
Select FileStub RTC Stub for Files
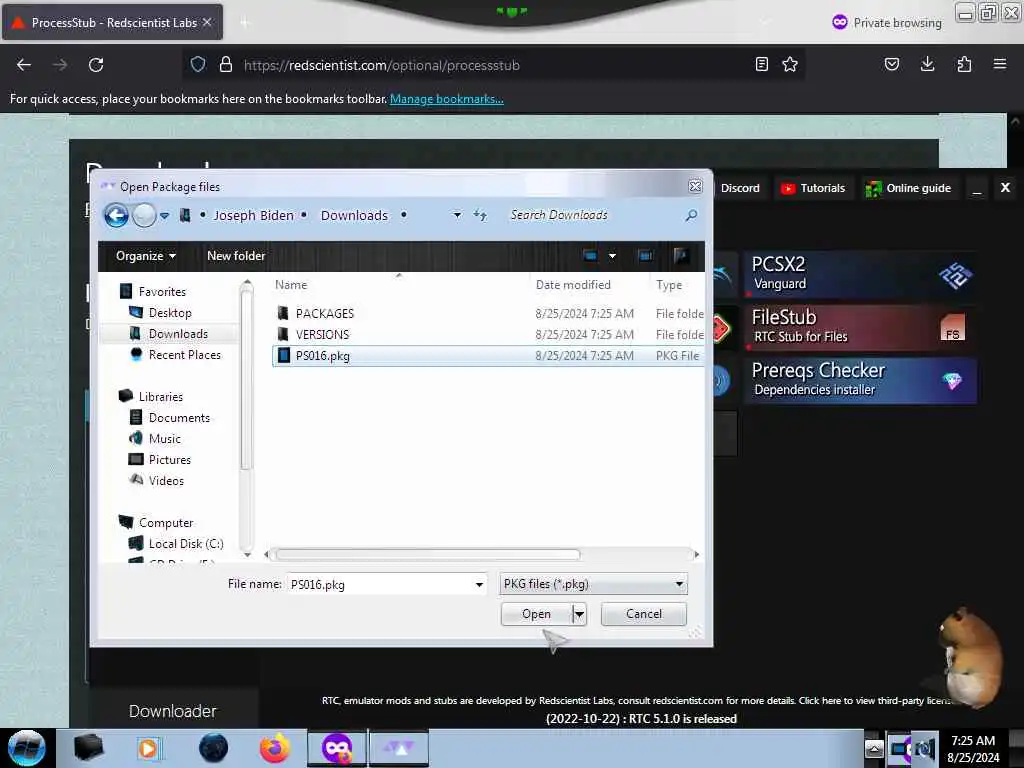click(x=860, y=327)
